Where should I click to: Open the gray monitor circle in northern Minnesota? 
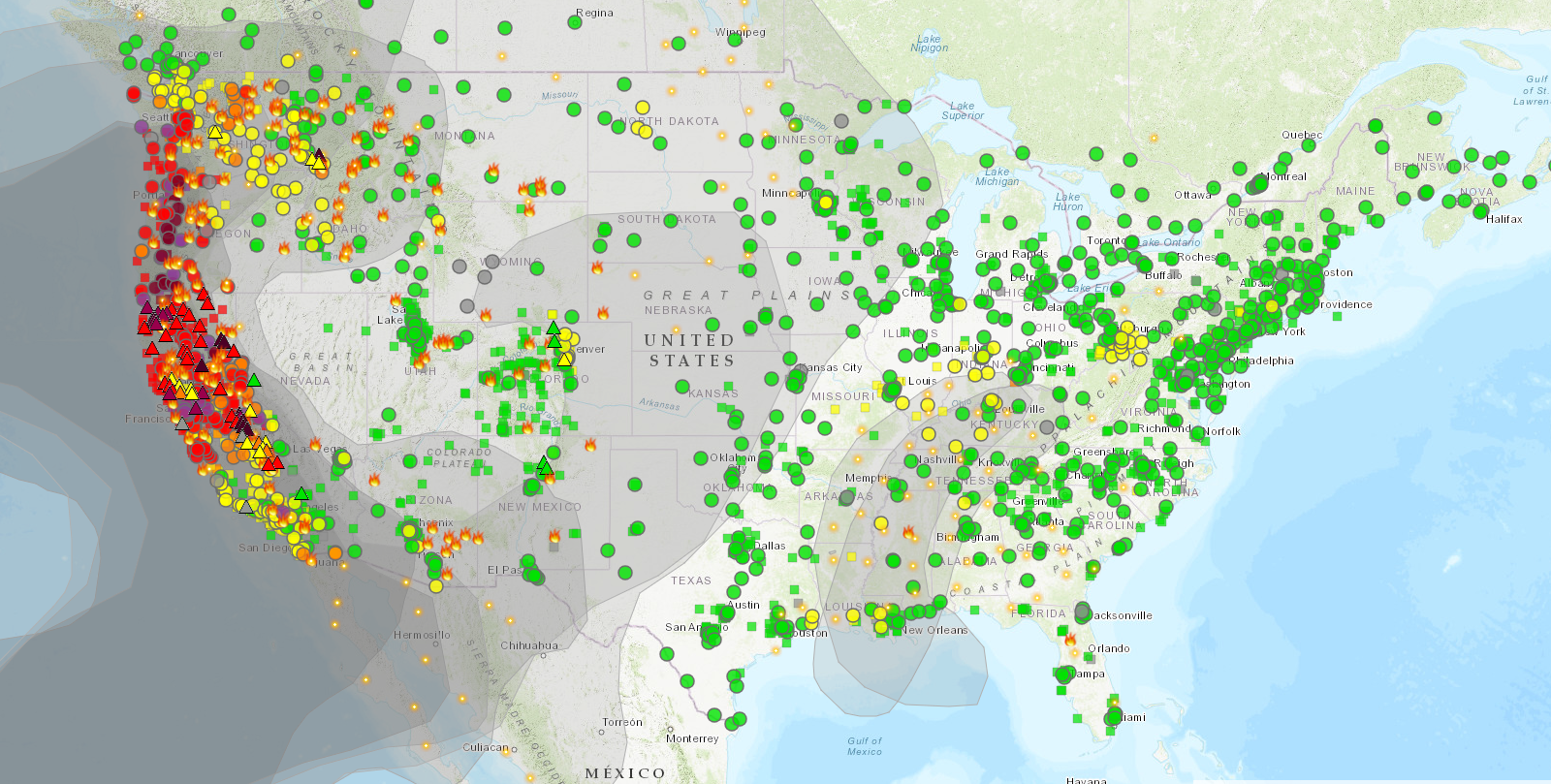(x=841, y=121)
